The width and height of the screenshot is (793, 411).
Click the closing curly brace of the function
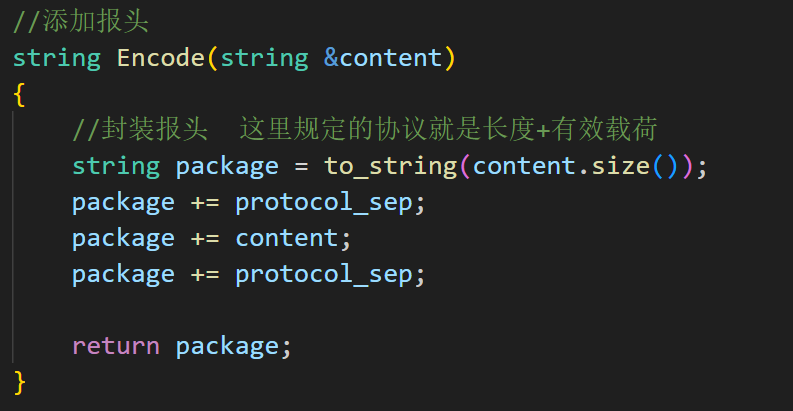pyautogui.click(x=19, y=382)
